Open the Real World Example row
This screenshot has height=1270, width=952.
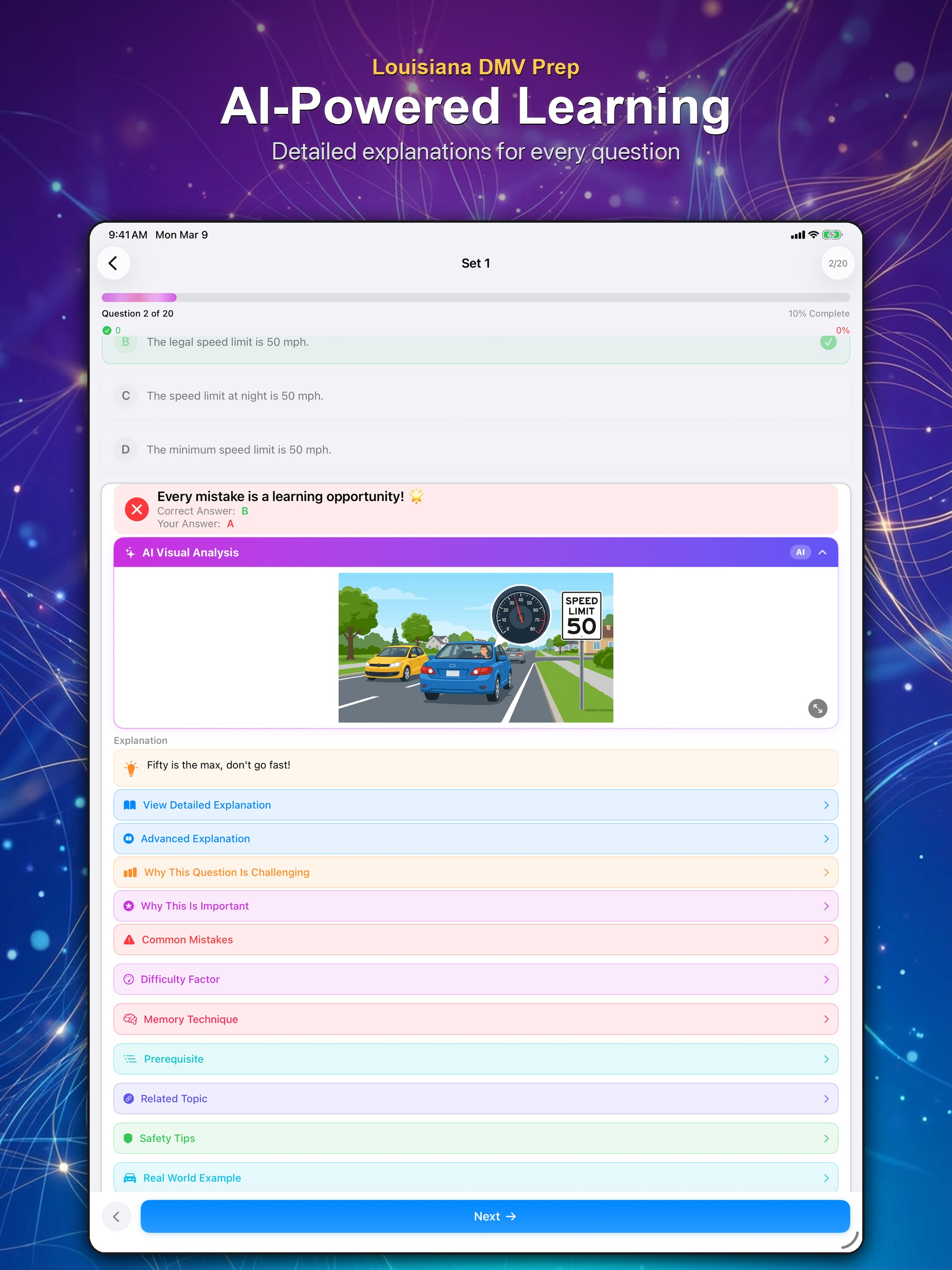(476, 1177)
